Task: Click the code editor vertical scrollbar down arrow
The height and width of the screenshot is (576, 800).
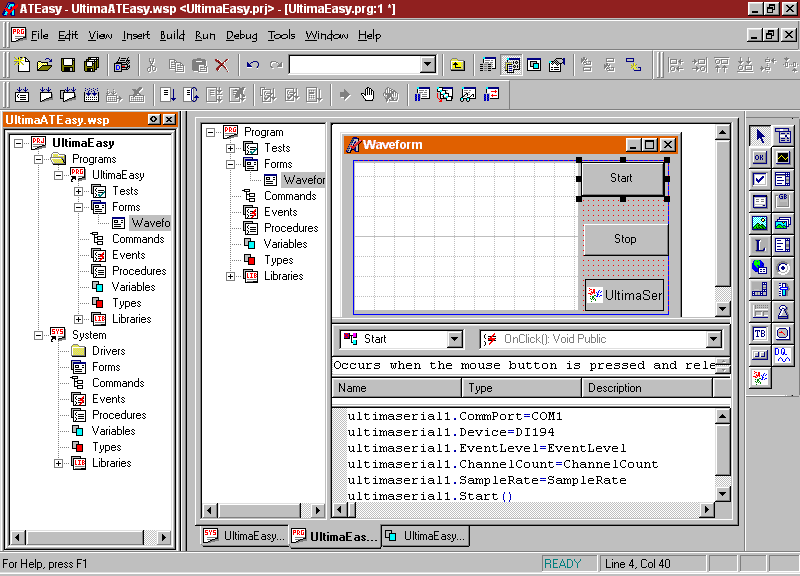Action: [722, 493]
